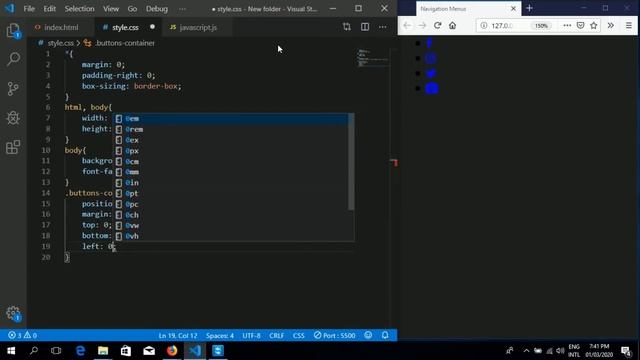Open Microsoft Edge from taskbar
Screen dimensions: 640x360
click(80, 351)
